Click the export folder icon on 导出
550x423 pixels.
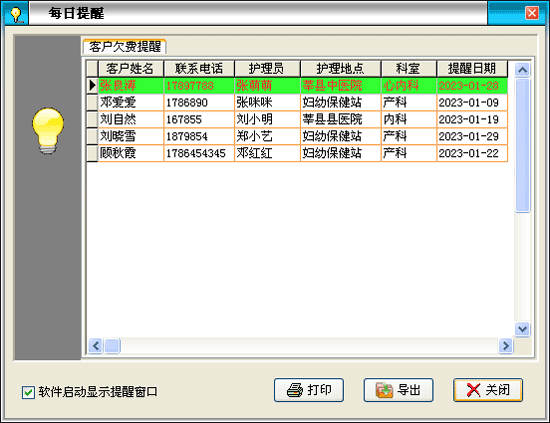click(x=384, y=390)
